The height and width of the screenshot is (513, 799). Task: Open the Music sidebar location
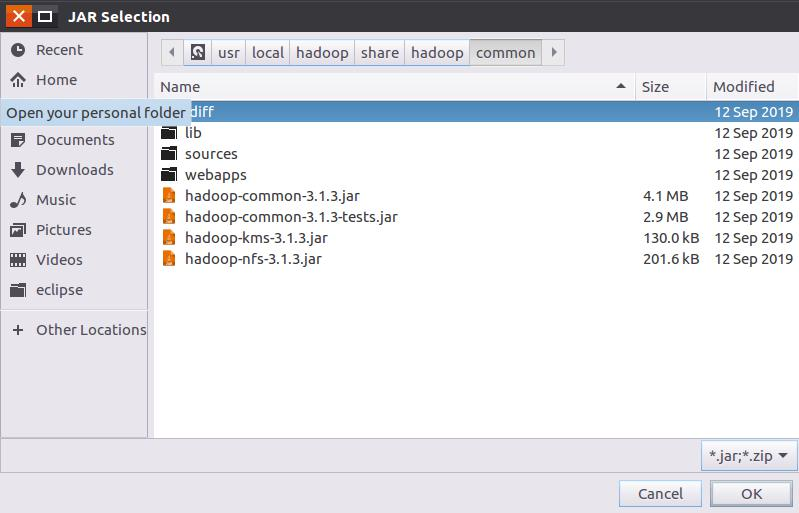pos(44,200)
